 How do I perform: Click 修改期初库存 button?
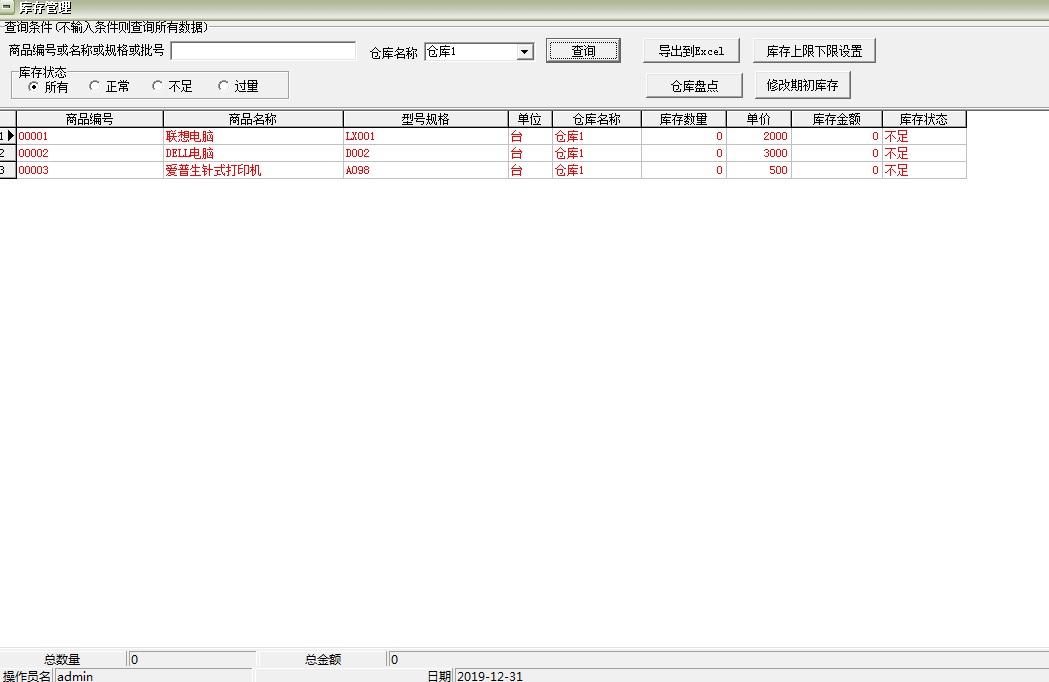tap(803, 85)
